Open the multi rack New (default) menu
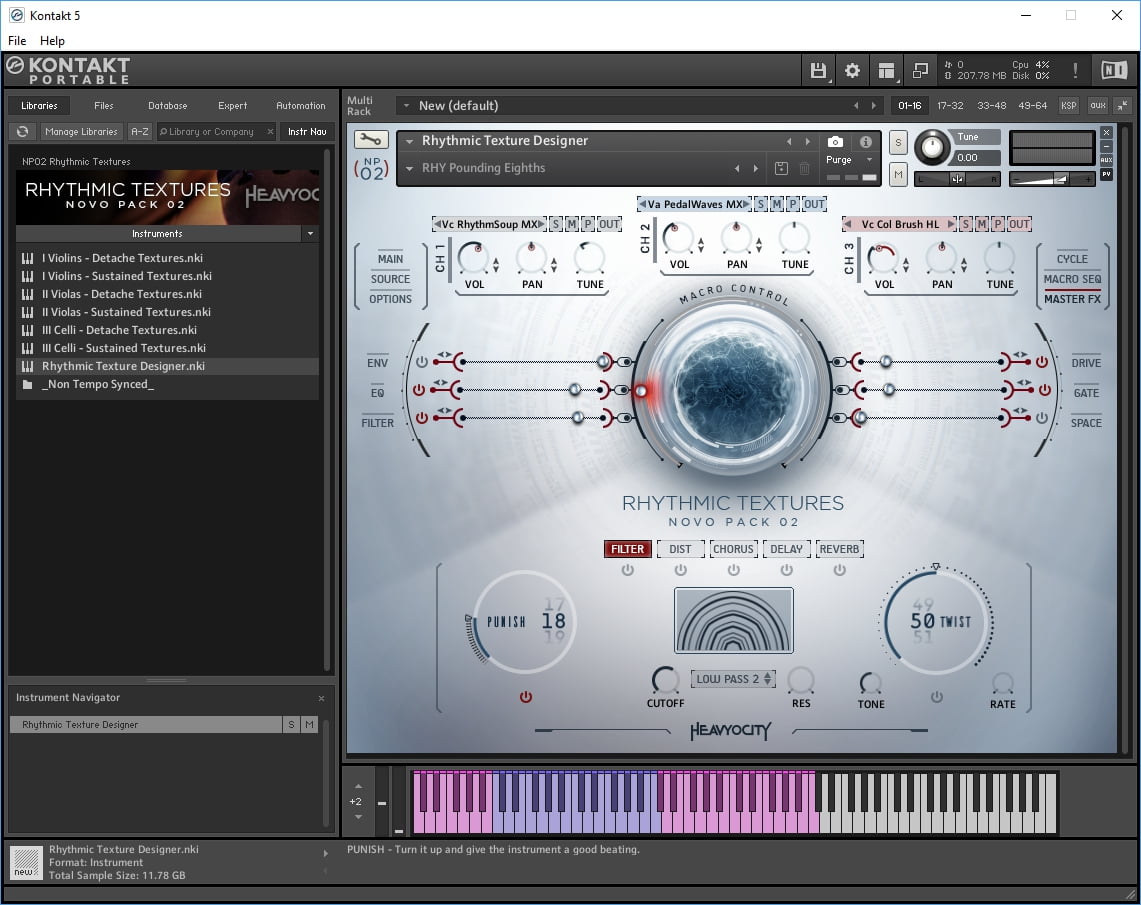Screen dimensions: 1141x905 click(406, 105)
